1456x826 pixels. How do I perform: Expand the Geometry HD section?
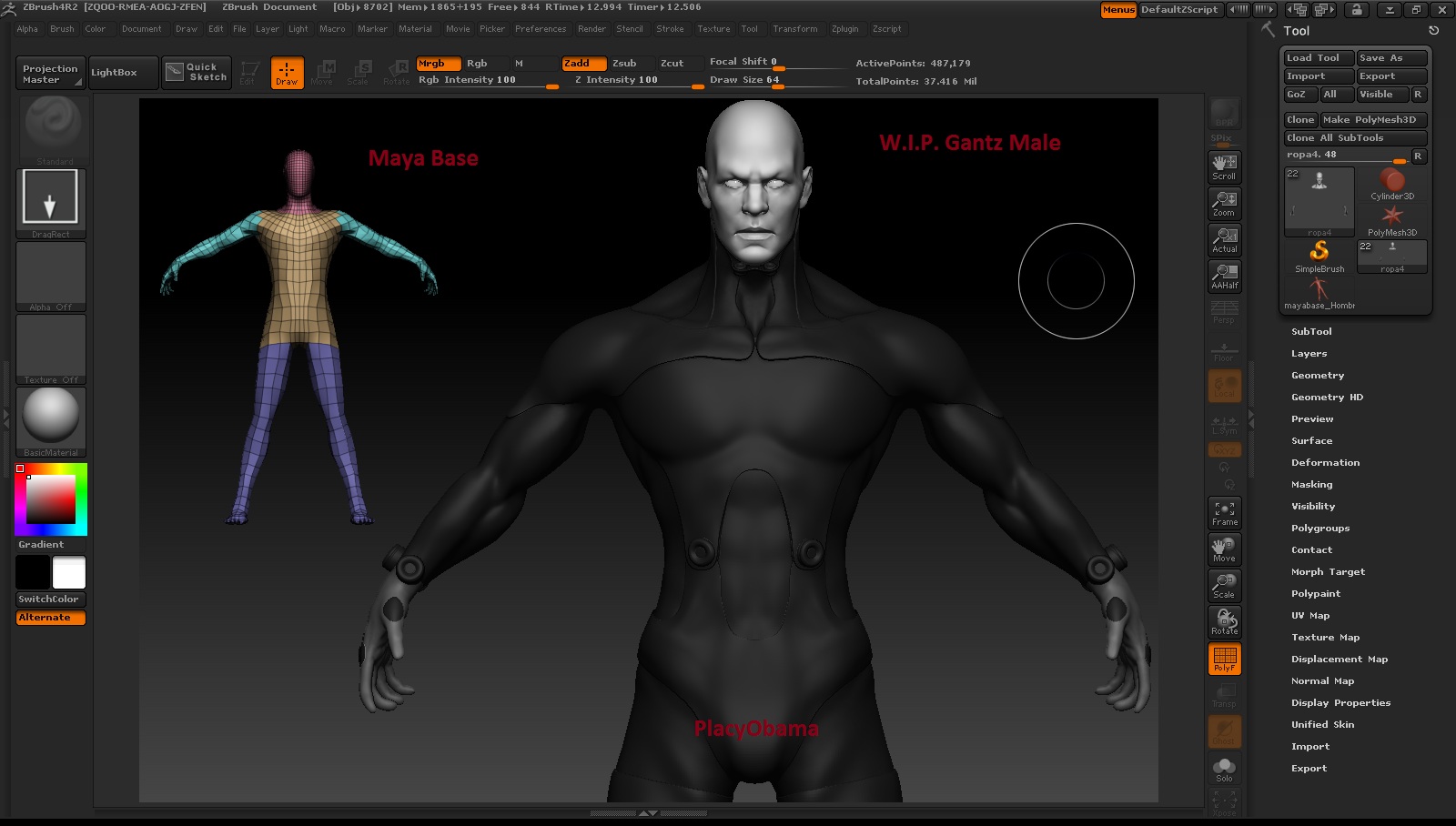[x=1327, y=398]
